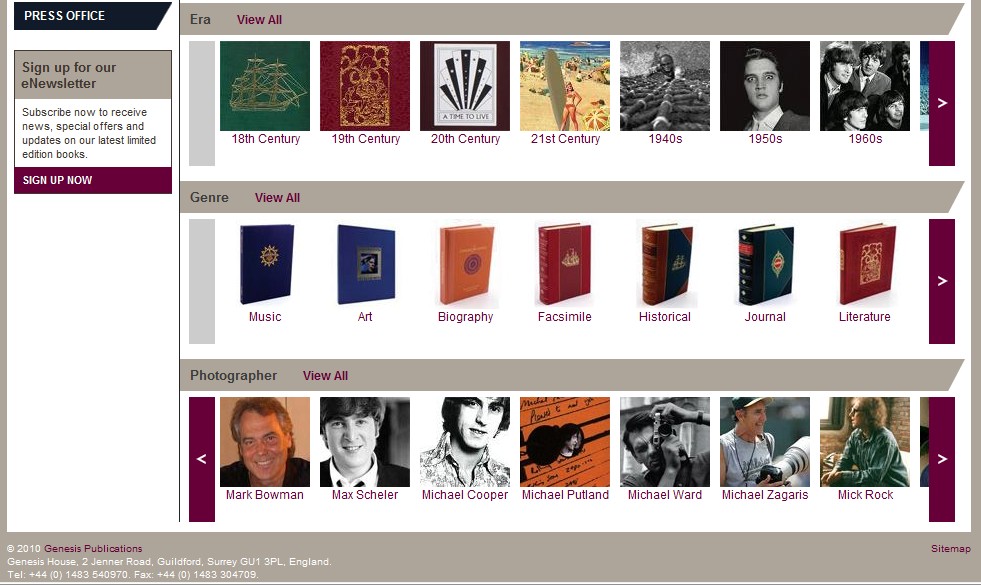The width and height of the screenshot is (981, 586).
Task: Select Michael Ward photographer portrait
Action: pos(664,442)
